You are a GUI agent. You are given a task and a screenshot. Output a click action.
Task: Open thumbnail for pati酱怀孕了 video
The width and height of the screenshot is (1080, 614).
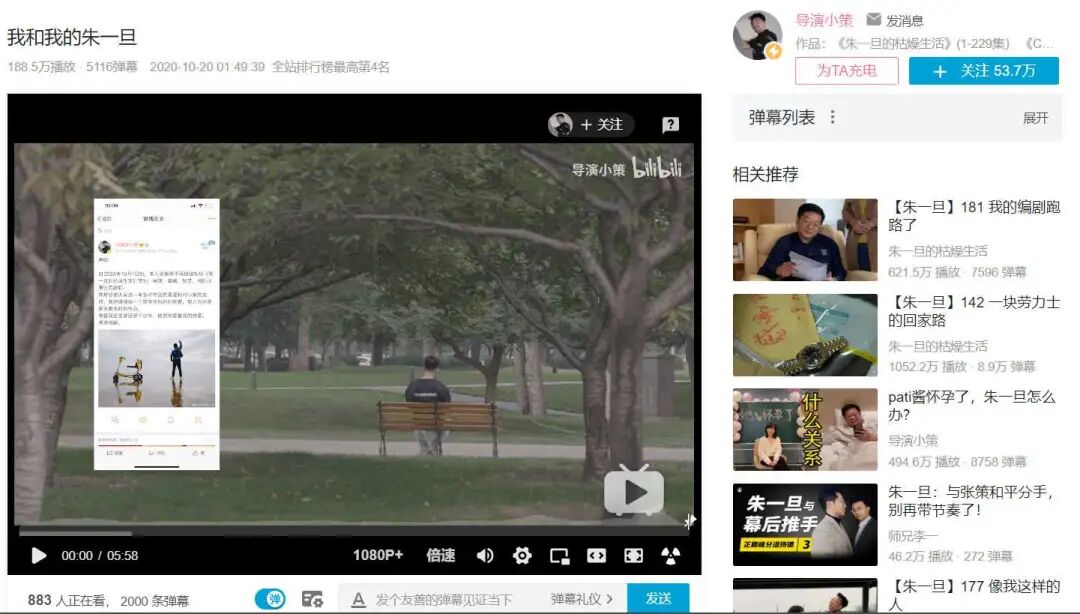(805, 429)
